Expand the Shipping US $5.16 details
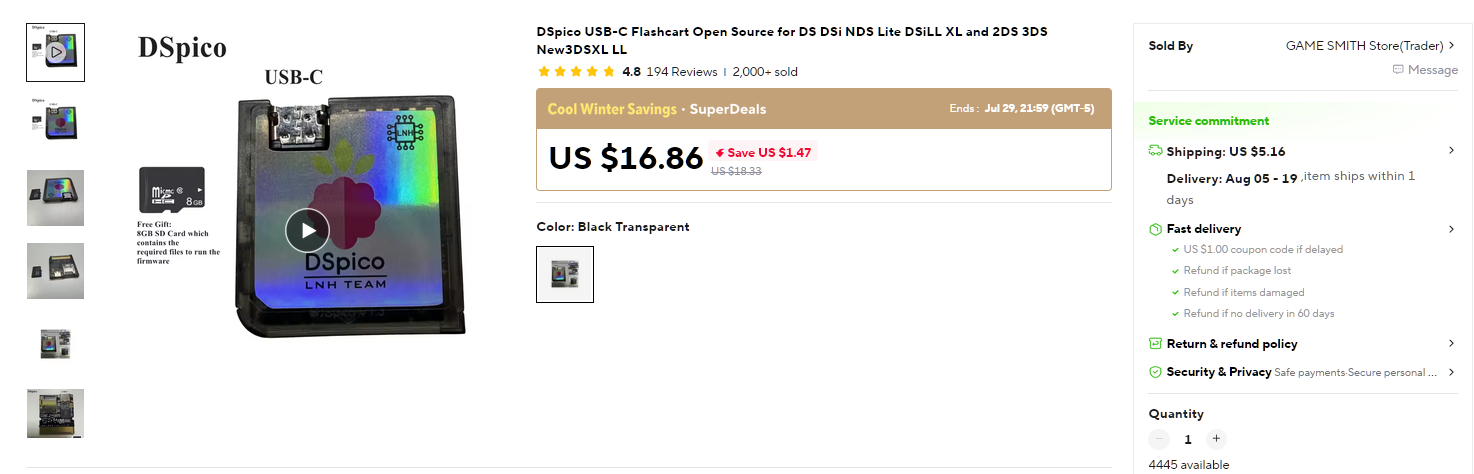The image size is (1474, 474). tap(1451, 151)
